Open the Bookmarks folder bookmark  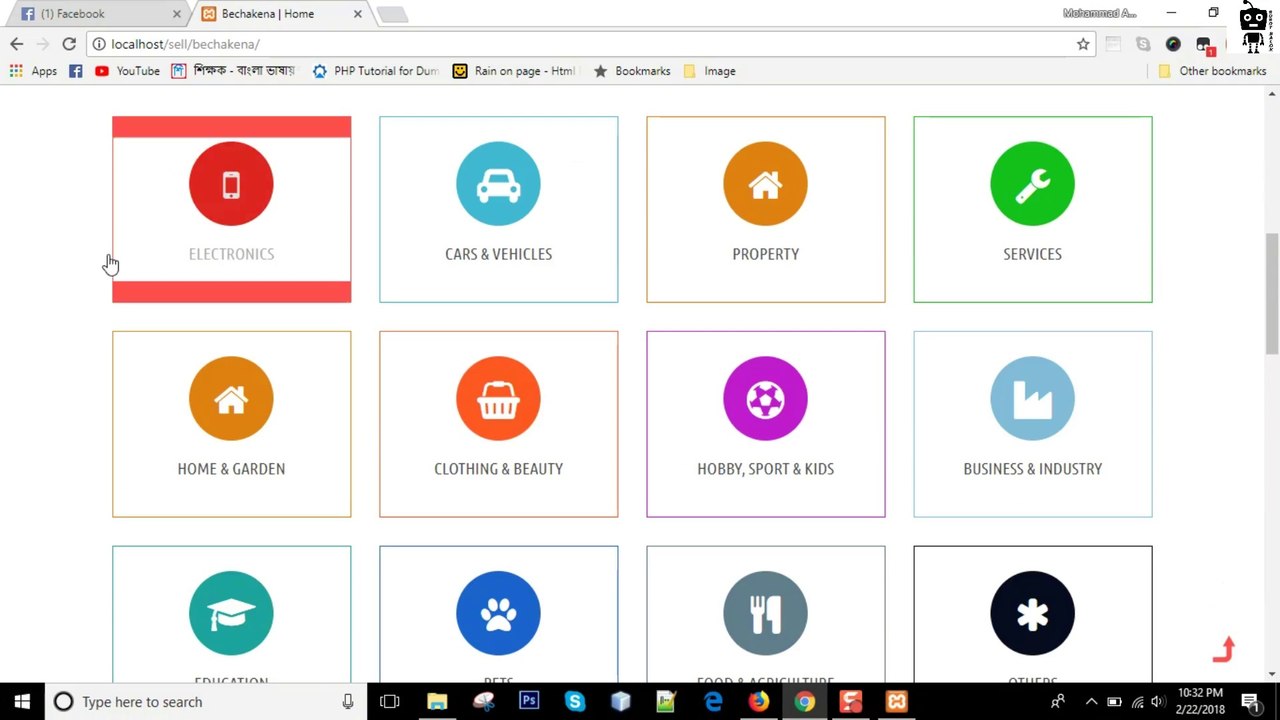[632, 71]
